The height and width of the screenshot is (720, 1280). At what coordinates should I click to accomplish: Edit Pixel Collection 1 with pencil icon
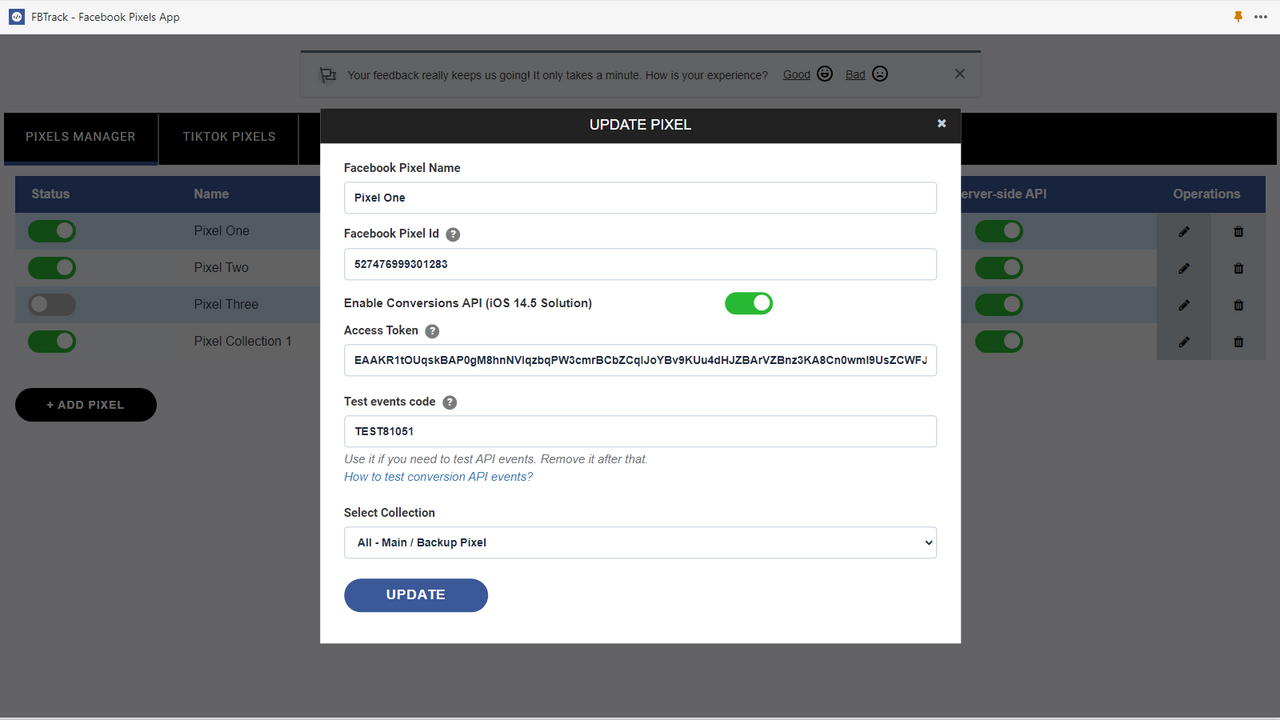[1184, 342]
